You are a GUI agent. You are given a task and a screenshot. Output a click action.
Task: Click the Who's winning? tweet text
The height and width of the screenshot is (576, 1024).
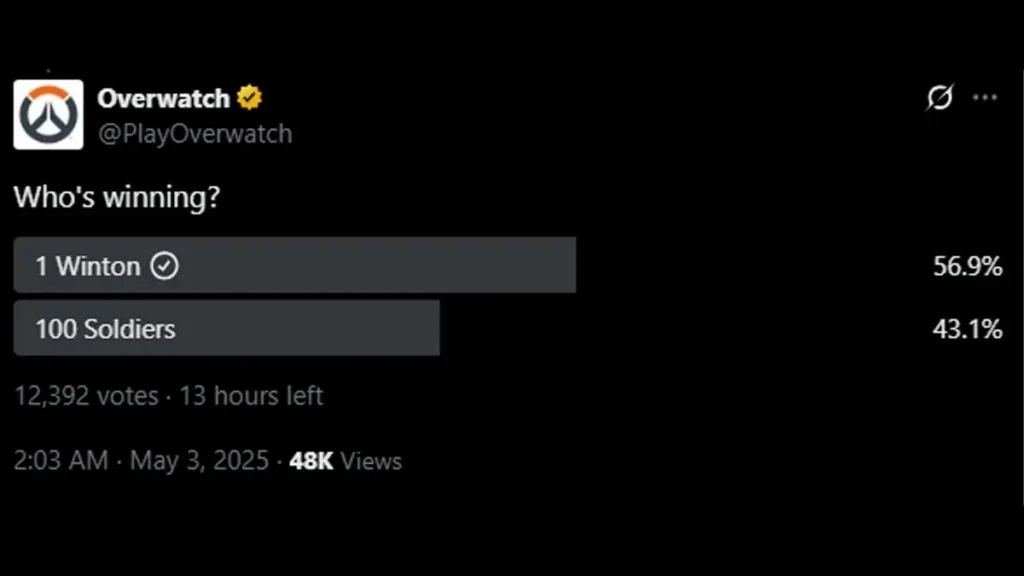point(117,197)
